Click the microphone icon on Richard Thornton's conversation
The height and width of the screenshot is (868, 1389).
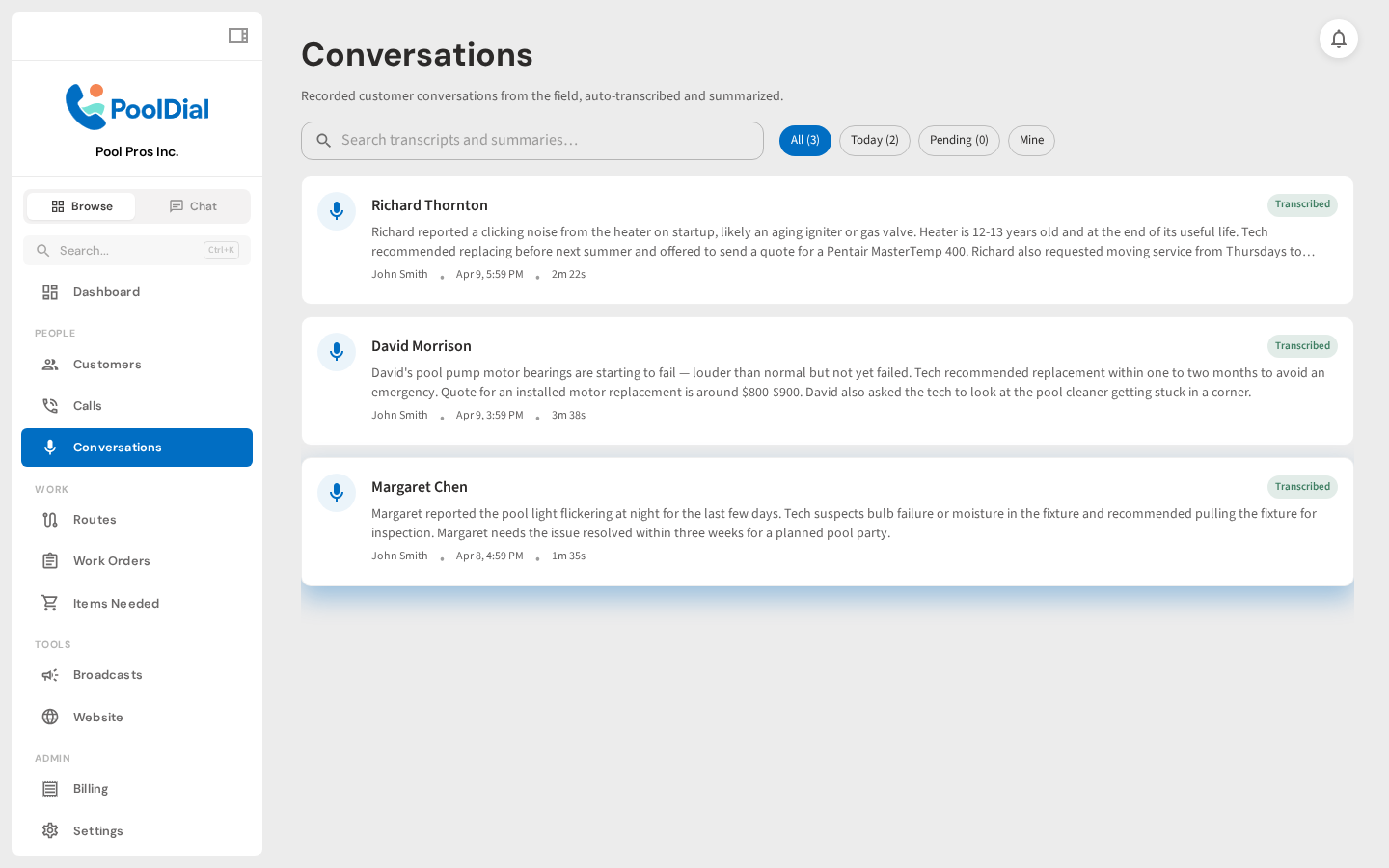click(337, 211)
